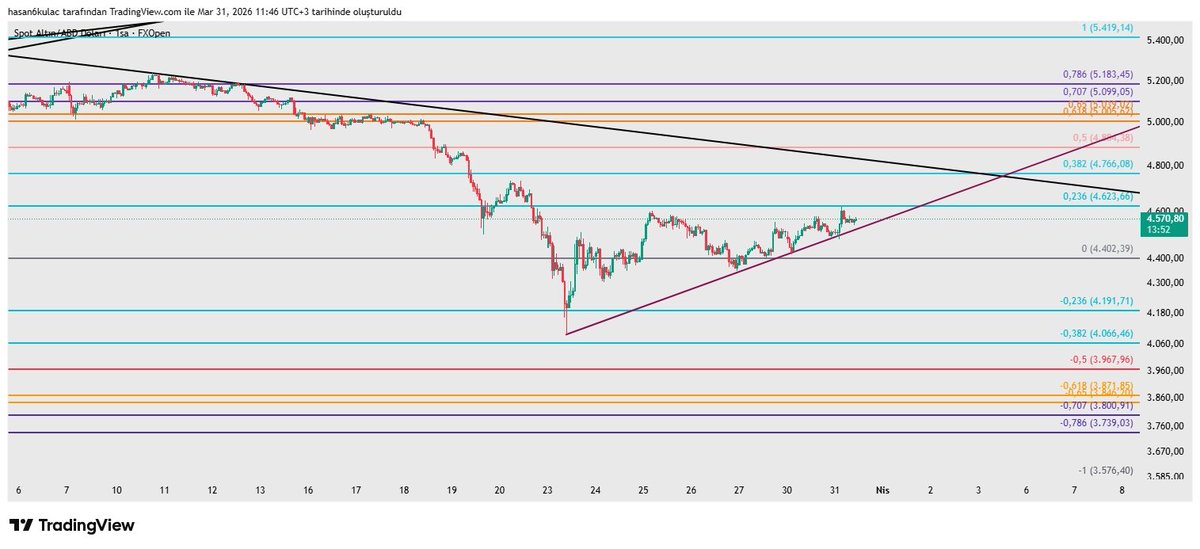Image resolution: width=1200 pixels, height=549 pixels.
Task: Click date label 16 on time axis
Action: [308, 491]
